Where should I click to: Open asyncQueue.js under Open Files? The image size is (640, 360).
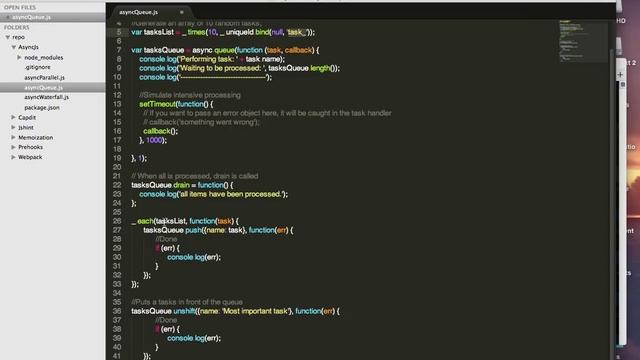31,17
